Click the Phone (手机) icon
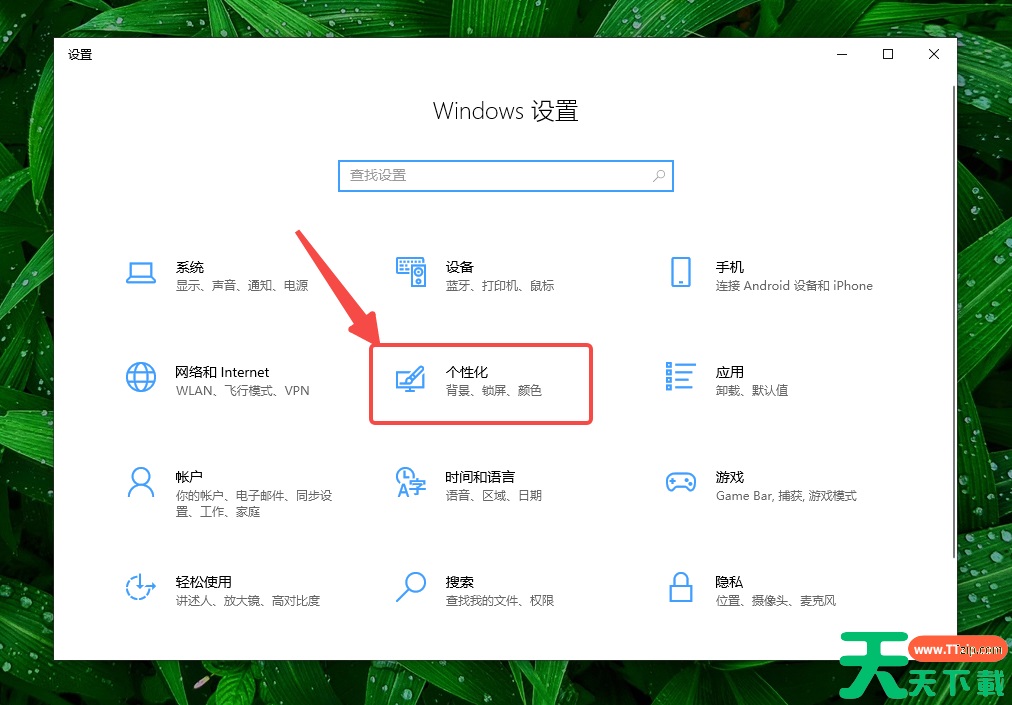Screen dimensions: 1012x705 pos(681,272)
